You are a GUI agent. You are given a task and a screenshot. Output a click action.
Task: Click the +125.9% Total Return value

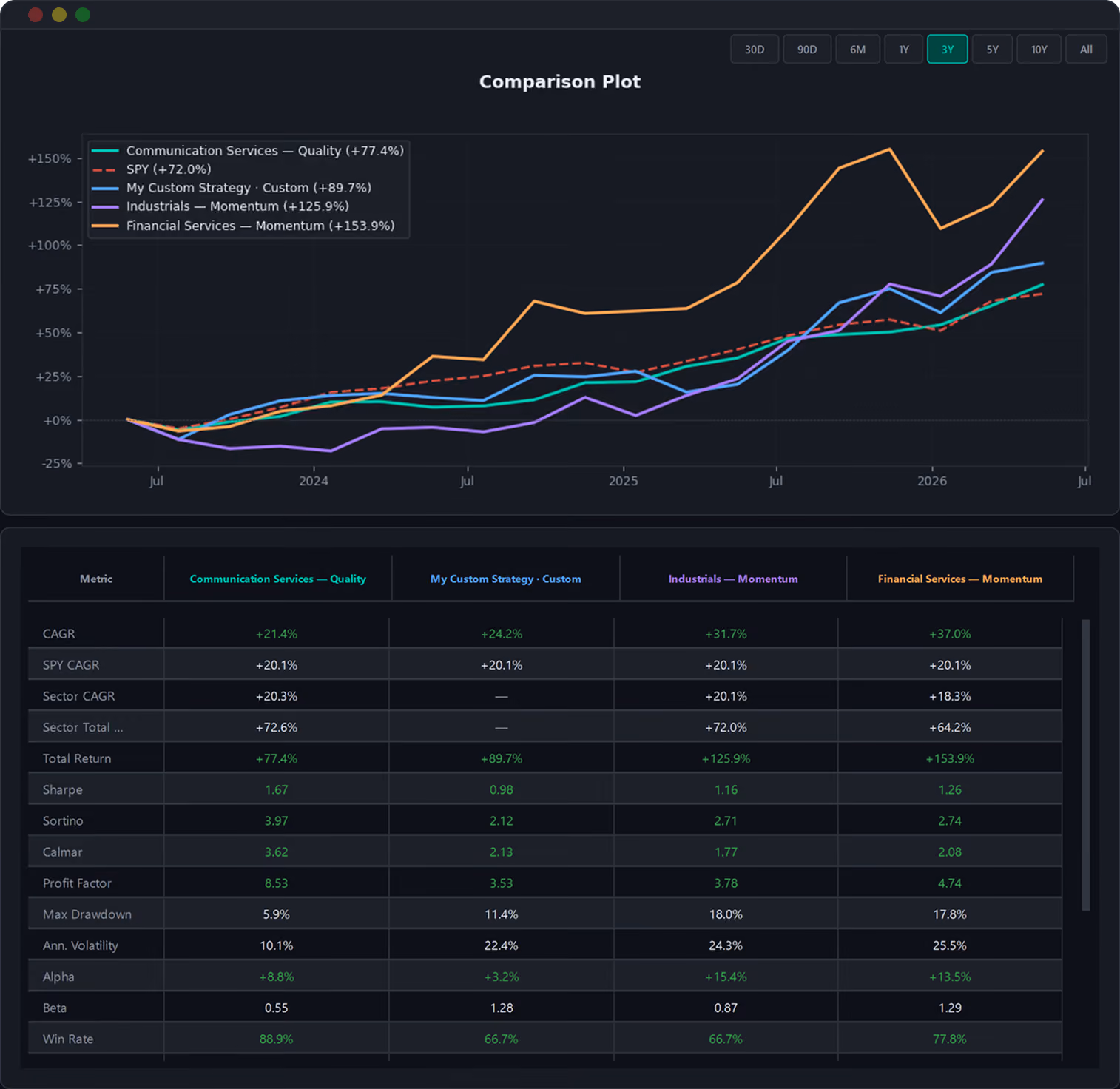[x=726, y=758]
